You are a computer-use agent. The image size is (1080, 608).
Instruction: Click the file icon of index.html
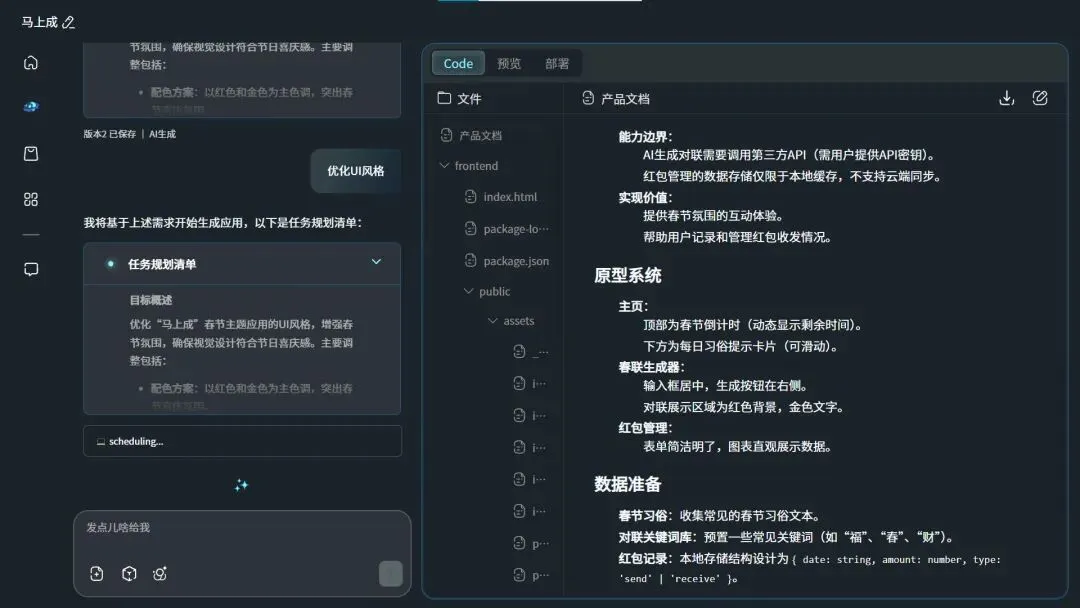tap(470, 197)
